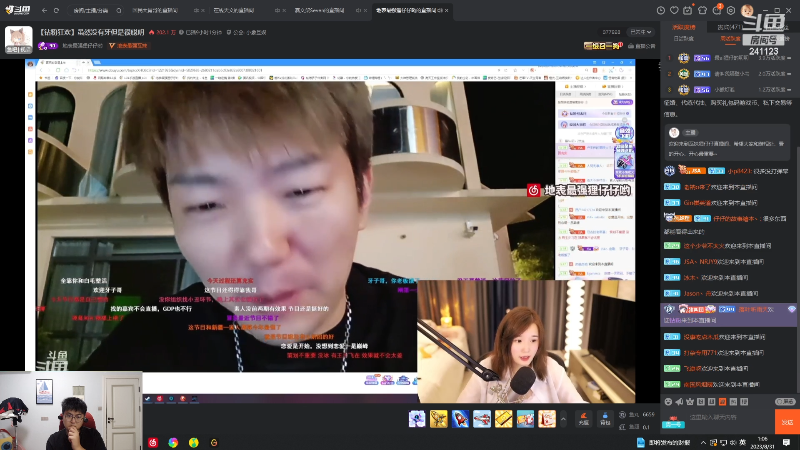Go back with the left arrow button
The width and height of the screenshot is (800, 450).
[x=44, y=10]
